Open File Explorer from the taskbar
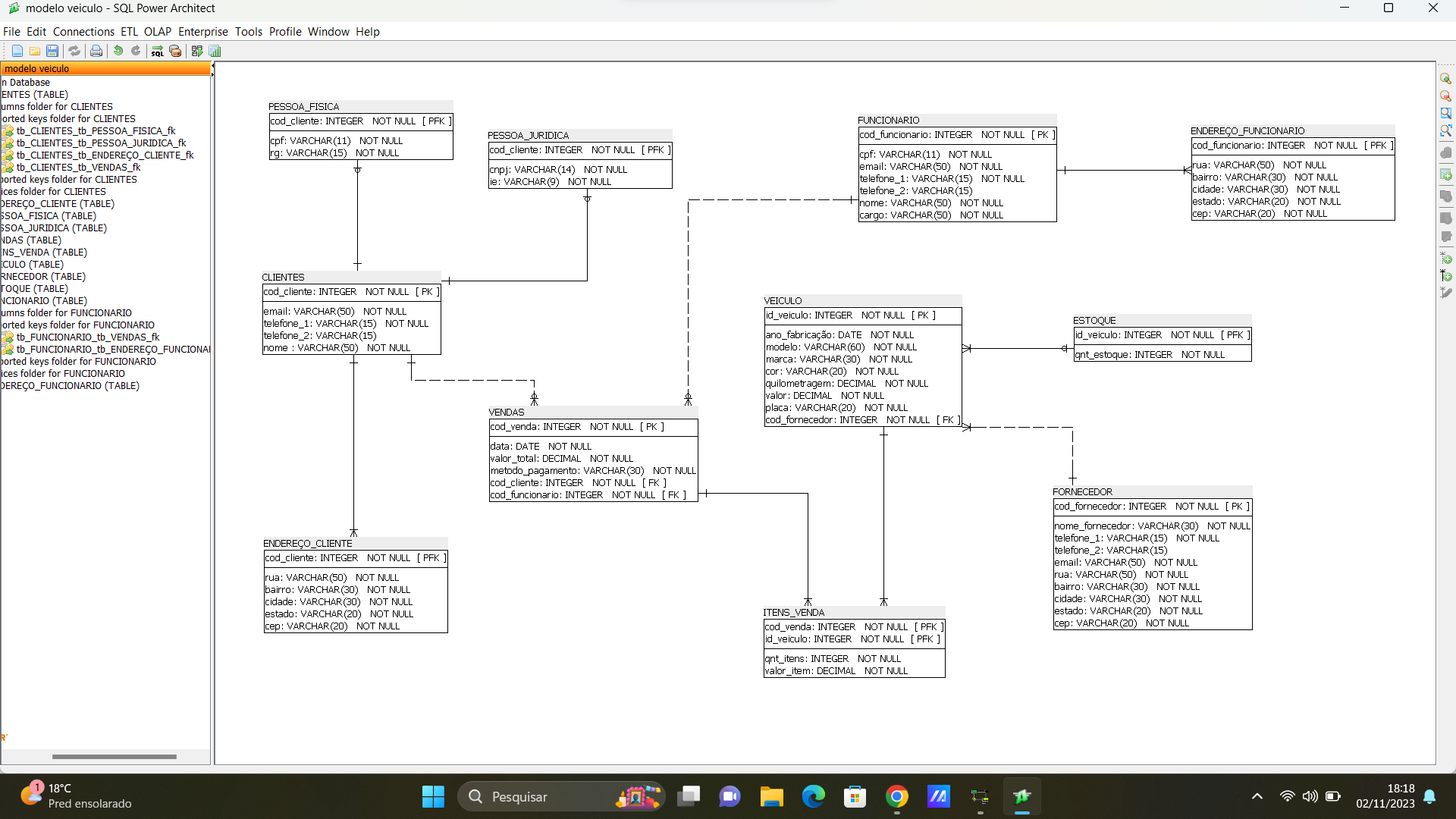 coord(772,797)
